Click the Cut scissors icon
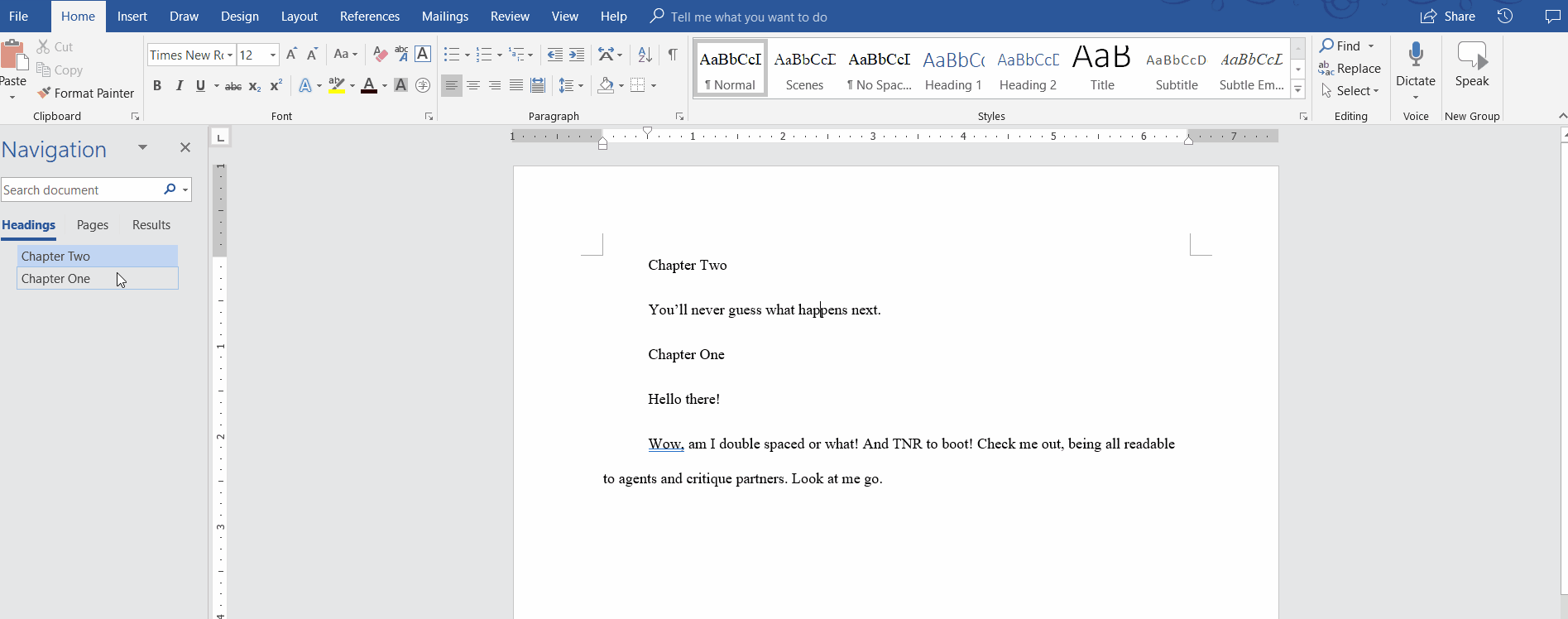Screen dimensions: 1568x619 [43, 47]
